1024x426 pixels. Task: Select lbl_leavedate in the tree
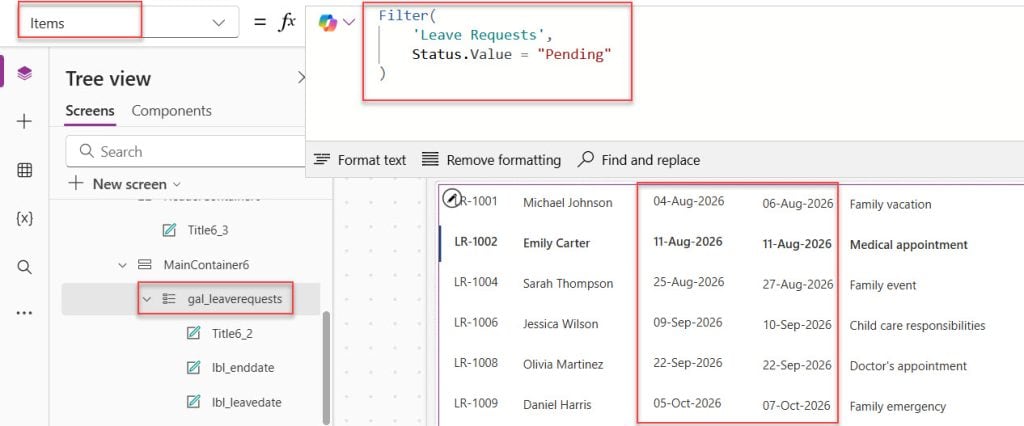click(246, 402)
